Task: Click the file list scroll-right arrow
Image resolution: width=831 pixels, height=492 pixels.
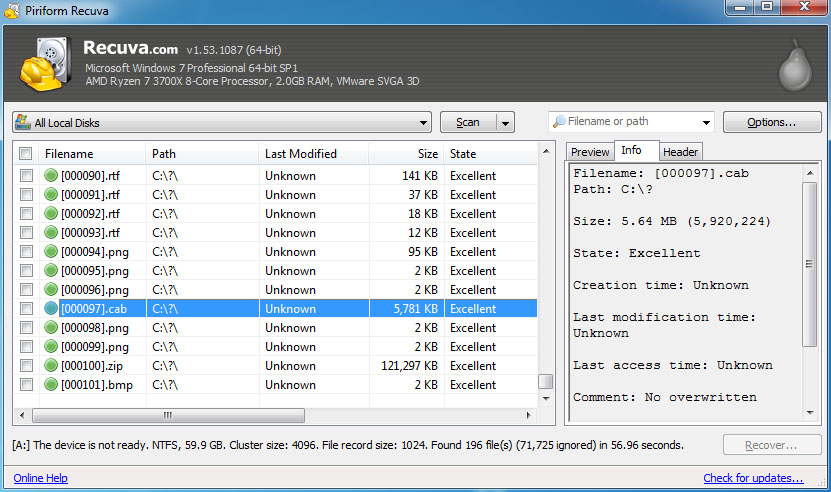Action: pyautogui.click(x=528, y=415)
